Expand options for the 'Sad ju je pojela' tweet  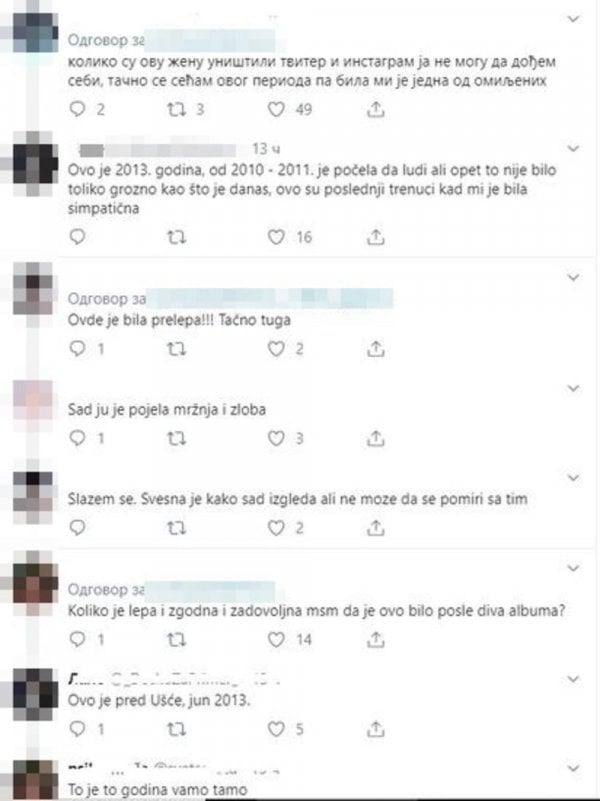tap(573, 389)
